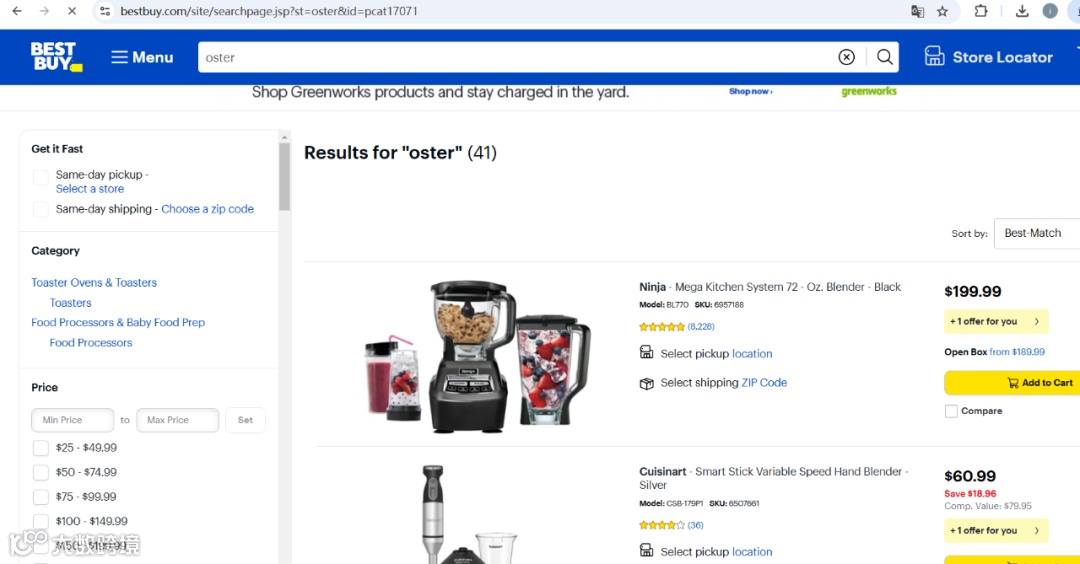This screenshot has width=1080, height=564.
Task: Select Toaster Ovens & Toasters category
Action: pos(94,282)
